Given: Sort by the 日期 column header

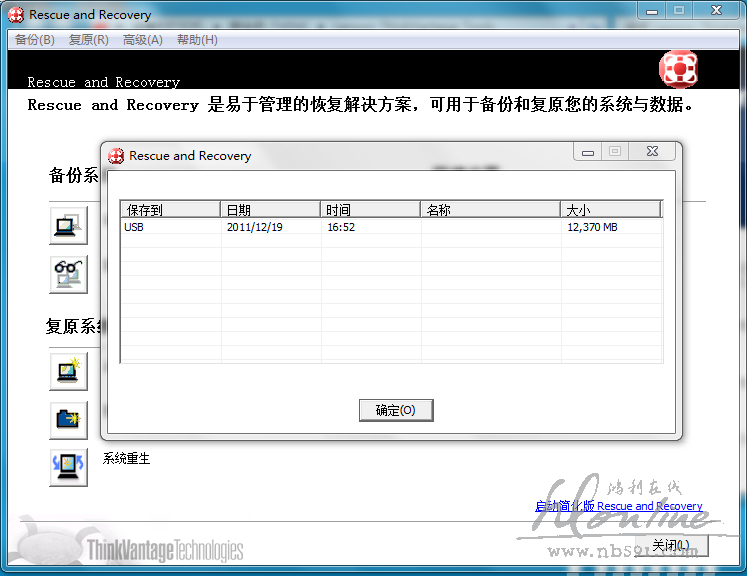Looking at the screenshot, I should coord(270,210).
